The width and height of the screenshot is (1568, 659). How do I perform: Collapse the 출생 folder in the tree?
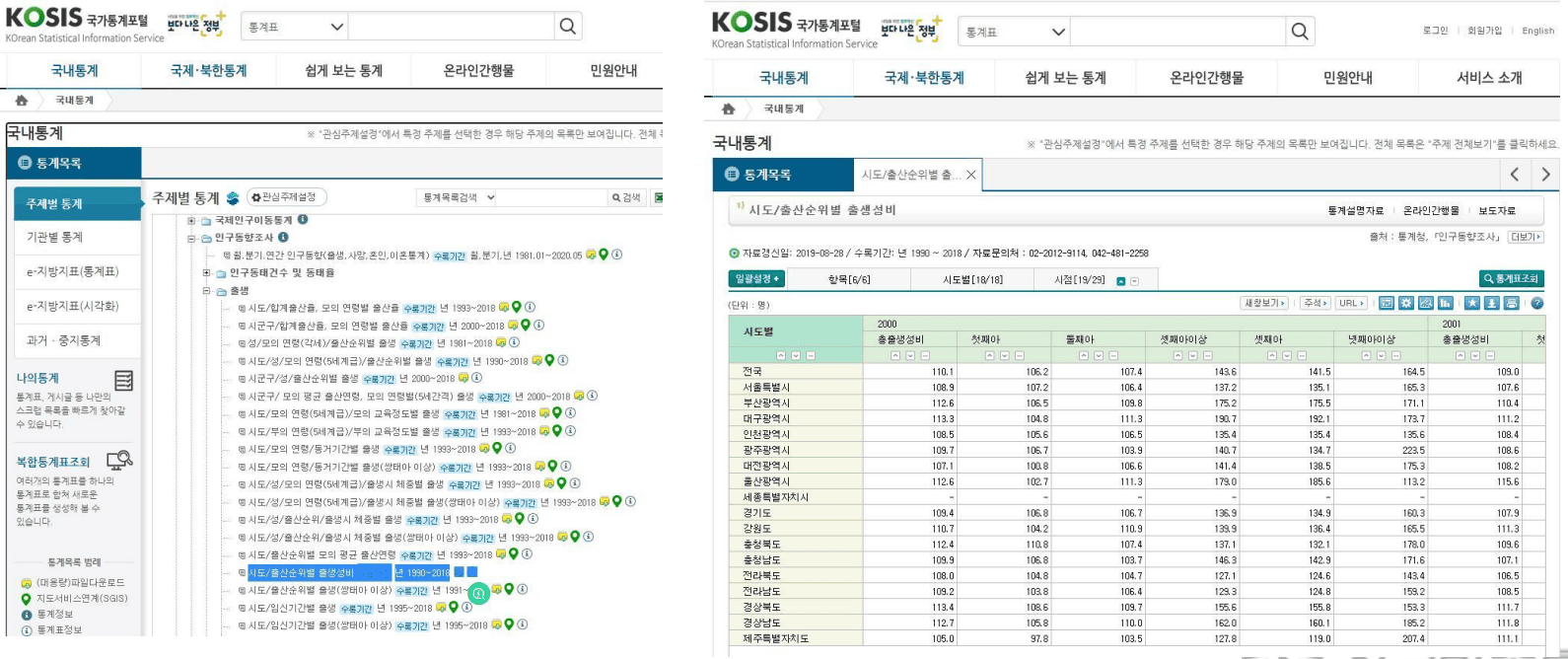(208, 291)
